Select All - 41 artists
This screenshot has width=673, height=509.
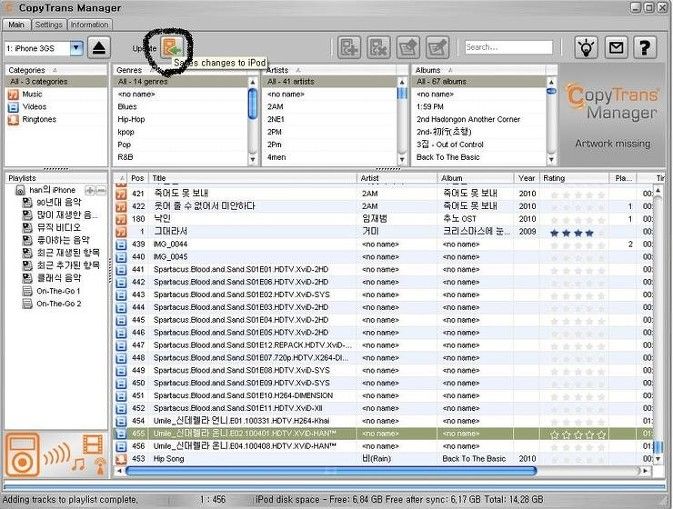tap(330, 82)
